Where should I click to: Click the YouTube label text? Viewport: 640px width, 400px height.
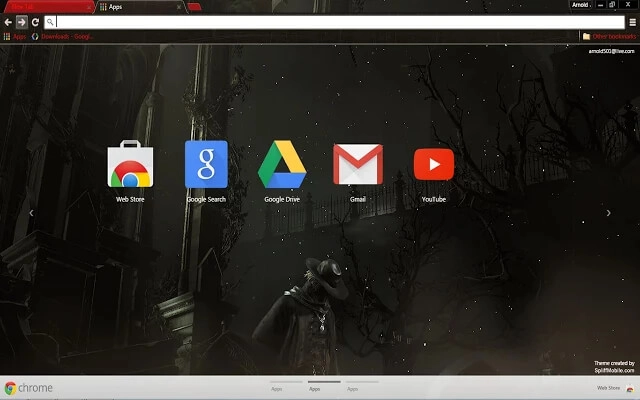click(434, 199)
